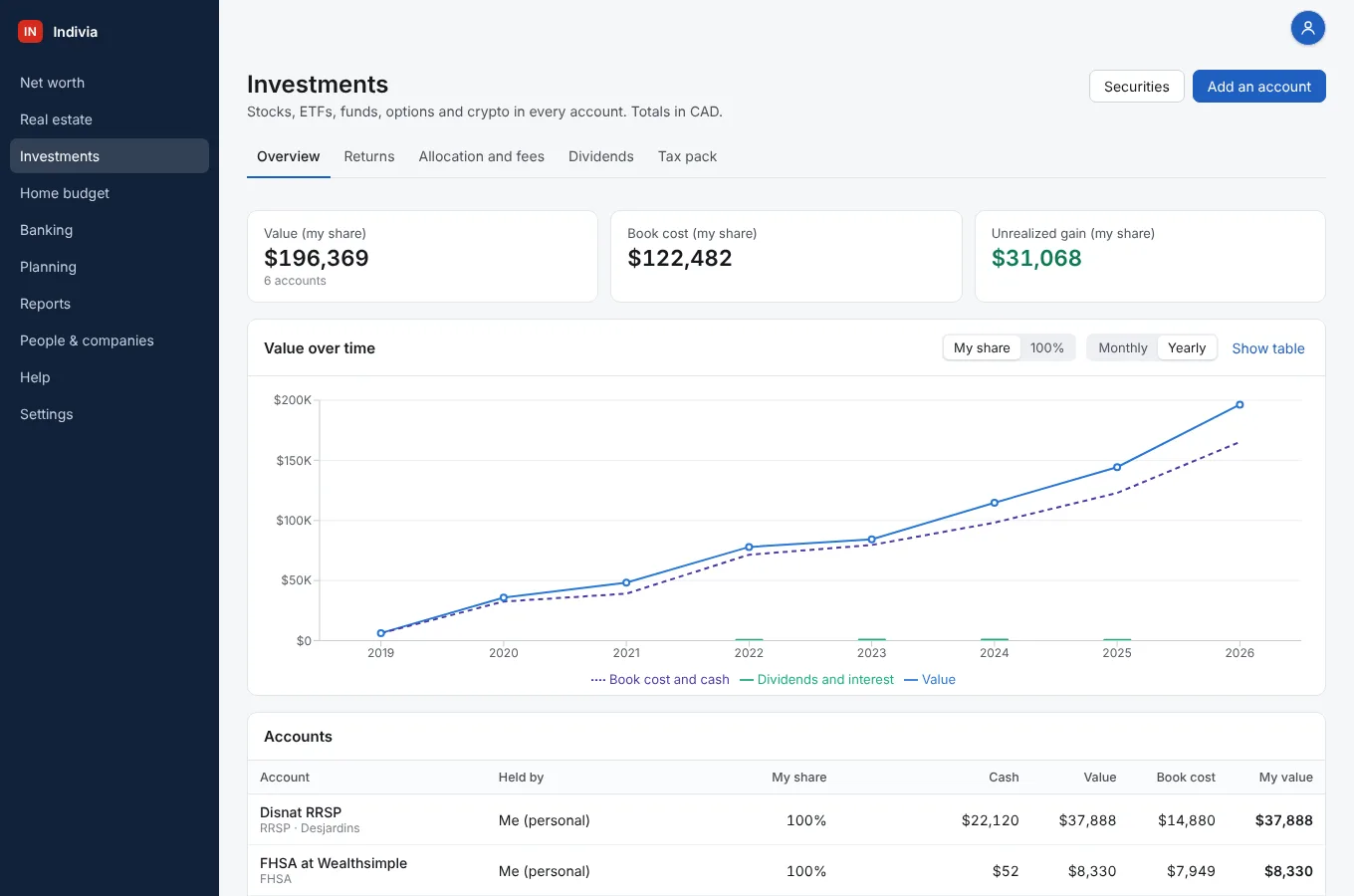The width and height of the screenshot is (1354, 896).
Task: Toggle the Dividends and interest legend entry
Action: pyautogui.click(x=816, y=680)
